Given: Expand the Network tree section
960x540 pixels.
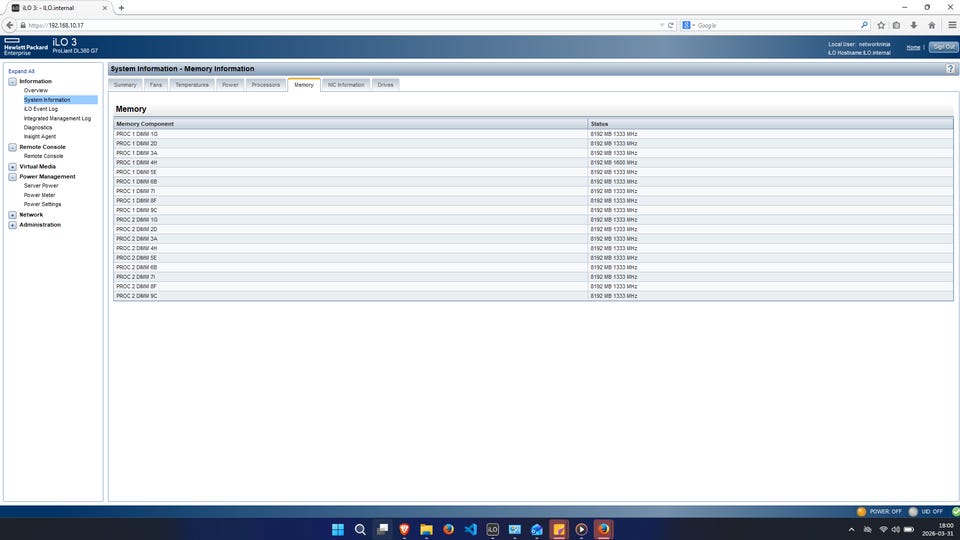Looking at the screenshot, I should coord(12,216).
